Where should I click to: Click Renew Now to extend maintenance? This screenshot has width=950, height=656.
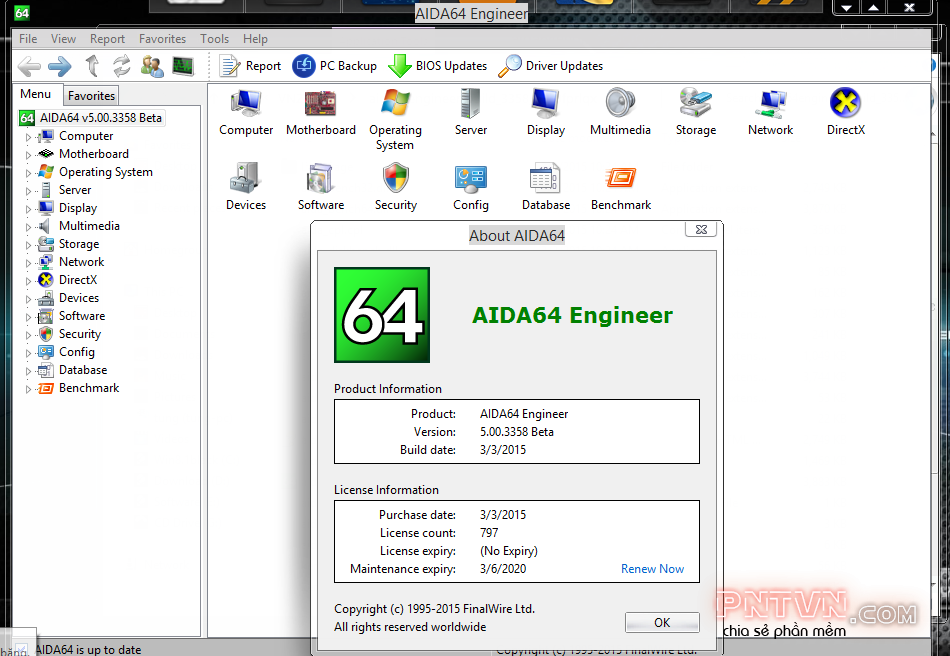652,568
